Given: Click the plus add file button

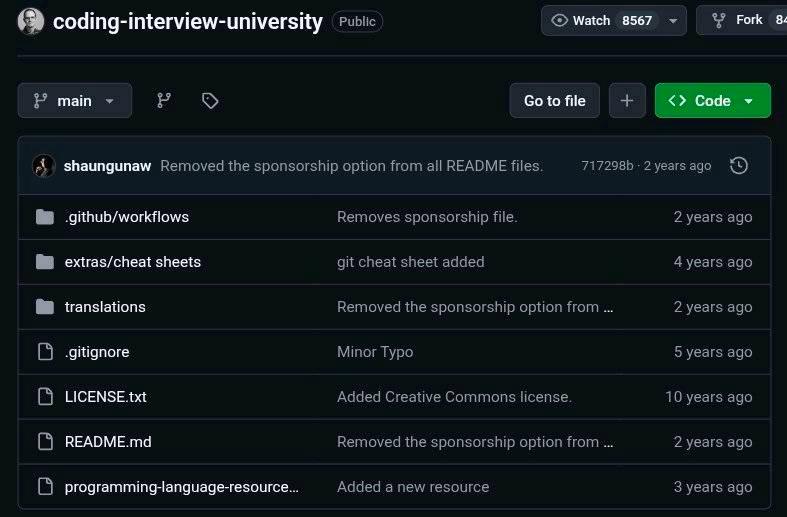Looking at the screenshot, I should point(627,100).
